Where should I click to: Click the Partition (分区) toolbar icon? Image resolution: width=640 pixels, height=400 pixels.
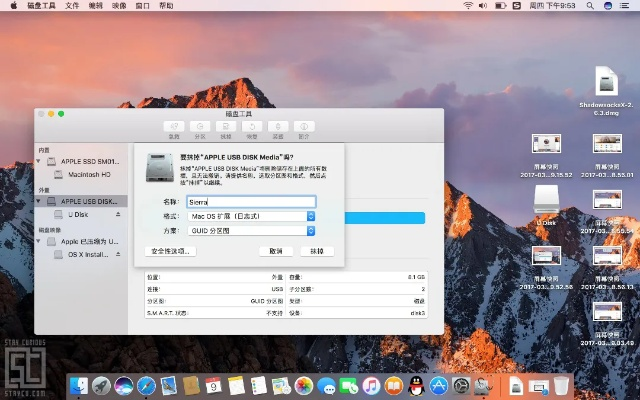[x=200, y=127]
